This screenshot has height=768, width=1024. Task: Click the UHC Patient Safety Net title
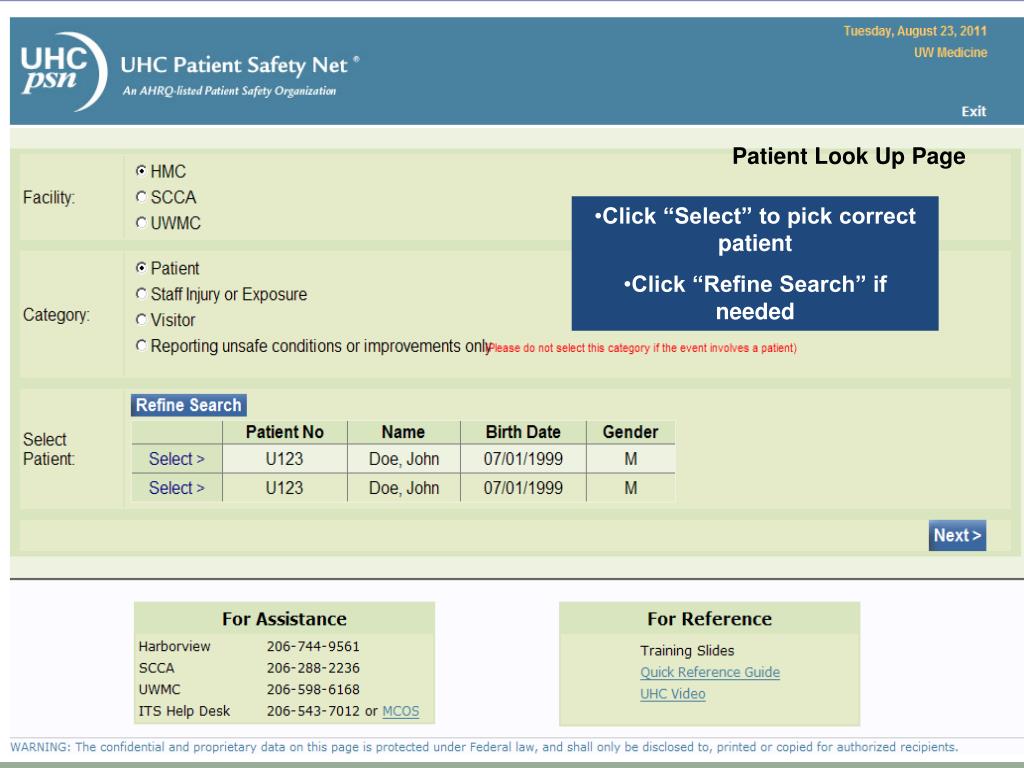pos(240,65)
